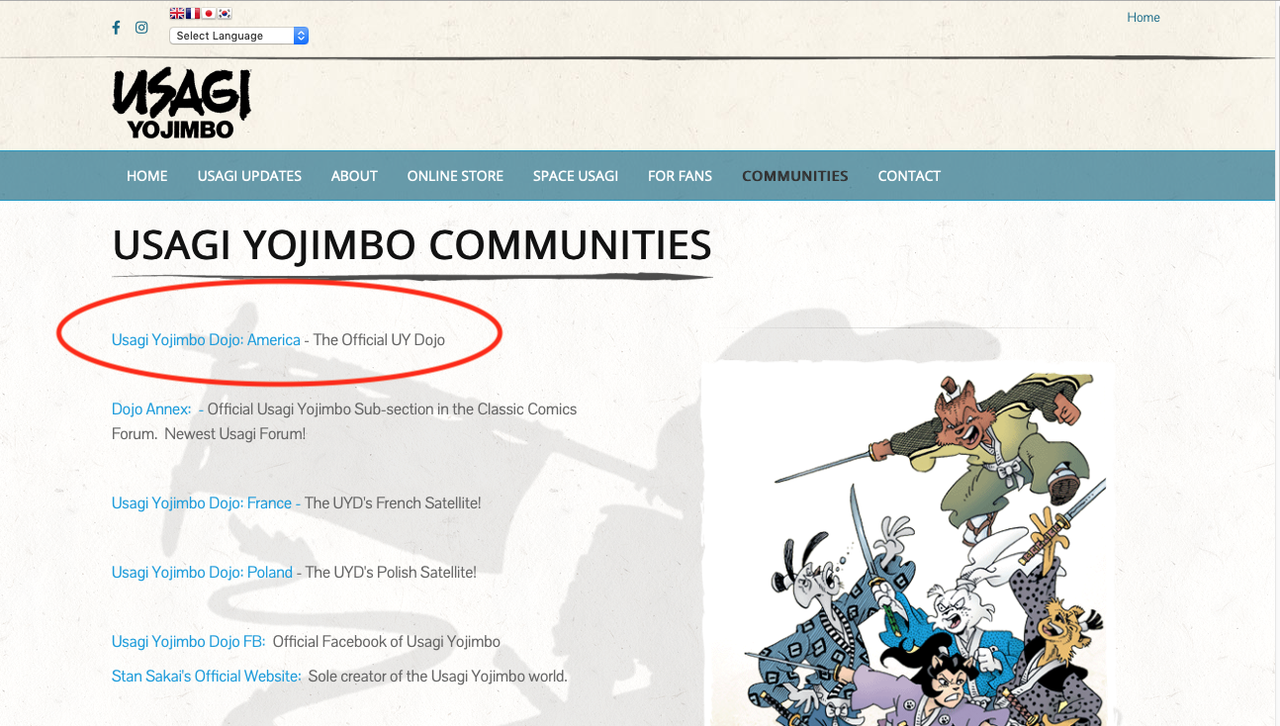The height and width of the screenshot is (726, 1280).
Task: Click 'Forum. Newest Usagi Forum!' text
Action: [209, 434]
